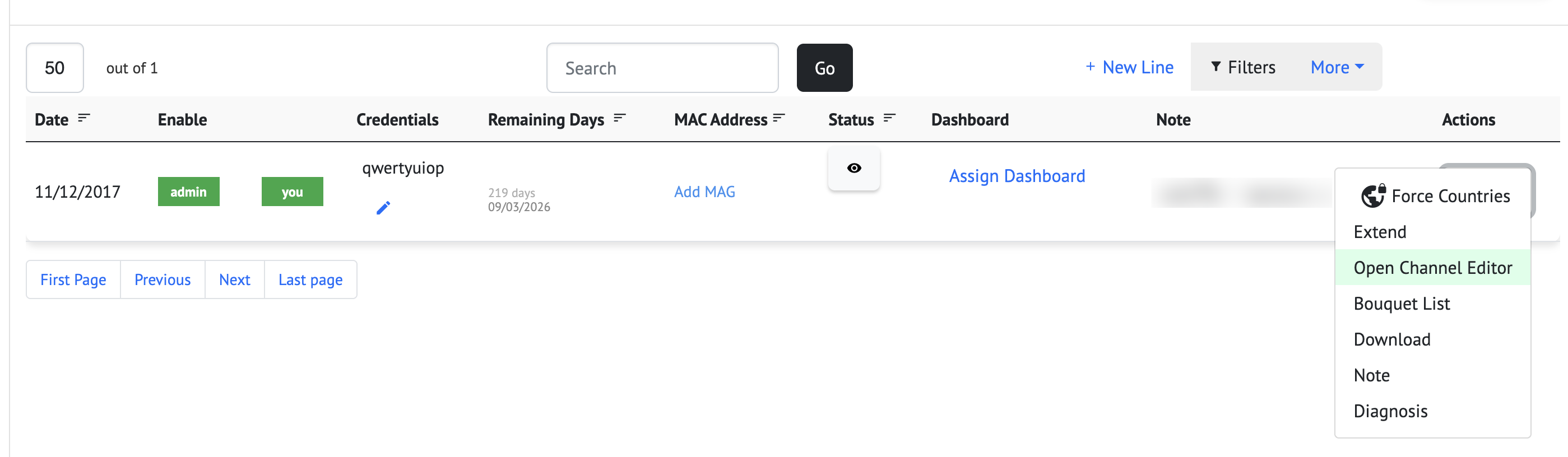This screenshot has width=1568, height=457.
Task: Select Open Channel Editor menu entry
Action: pos(1432,268)
